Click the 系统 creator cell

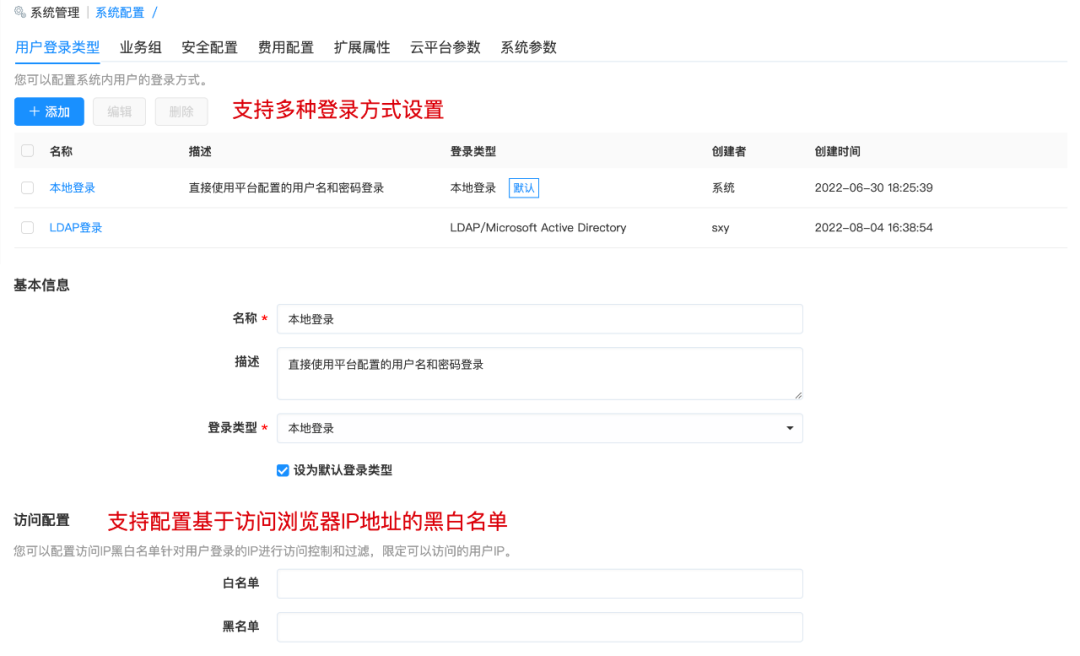point(723,187)
